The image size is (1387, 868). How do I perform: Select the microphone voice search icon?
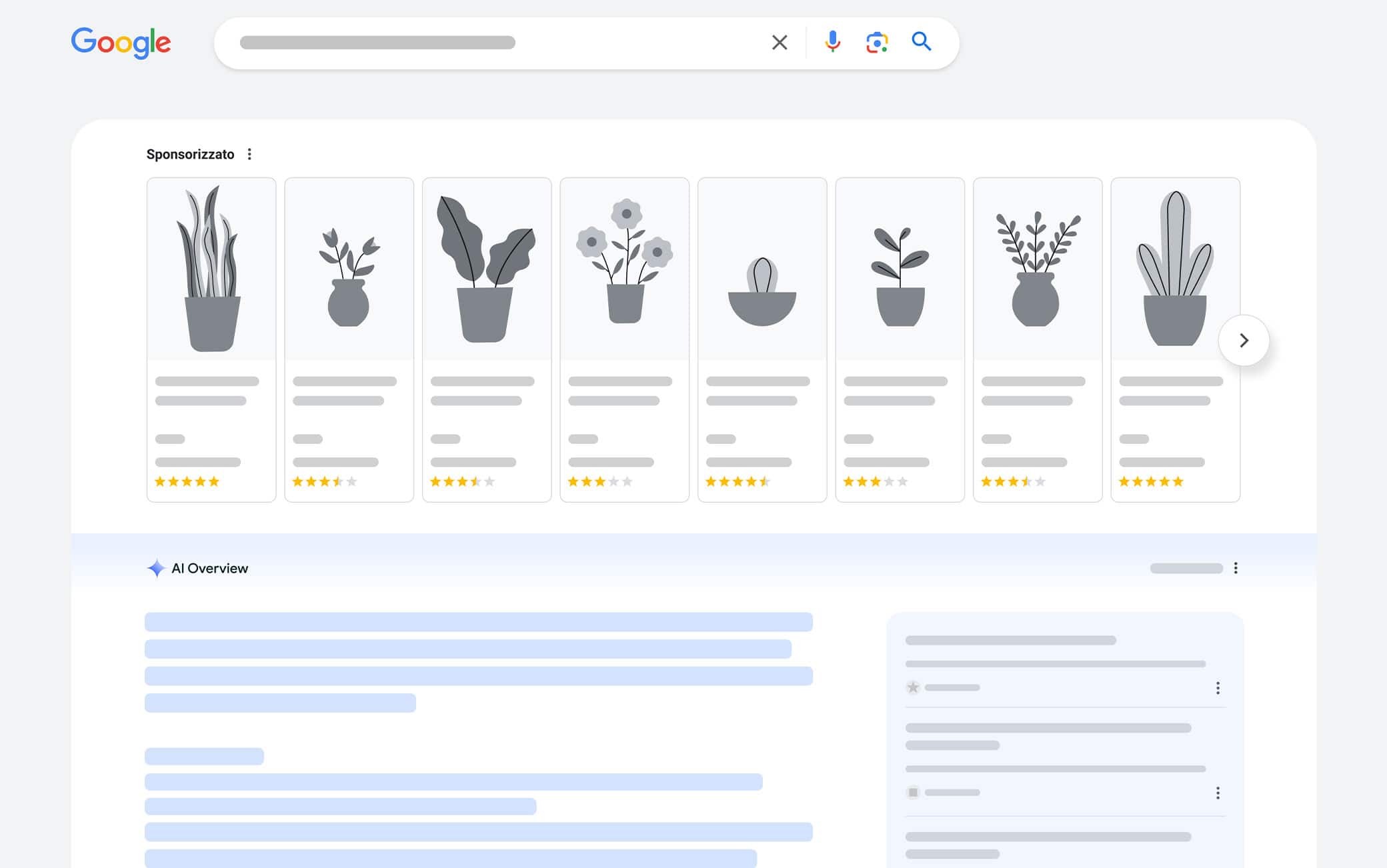coord(832,41)
